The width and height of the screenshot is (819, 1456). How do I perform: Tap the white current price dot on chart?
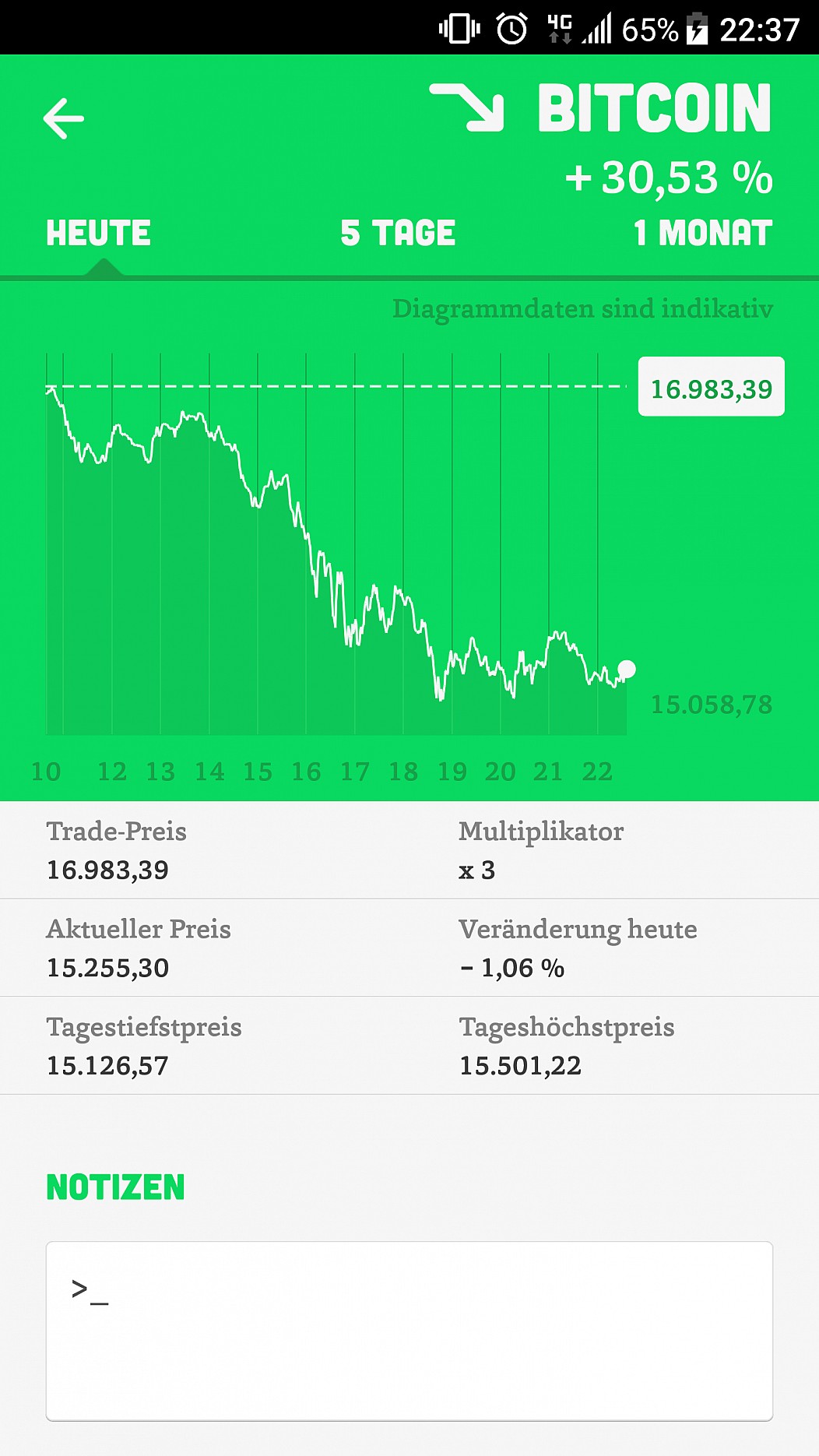[626, 669]
